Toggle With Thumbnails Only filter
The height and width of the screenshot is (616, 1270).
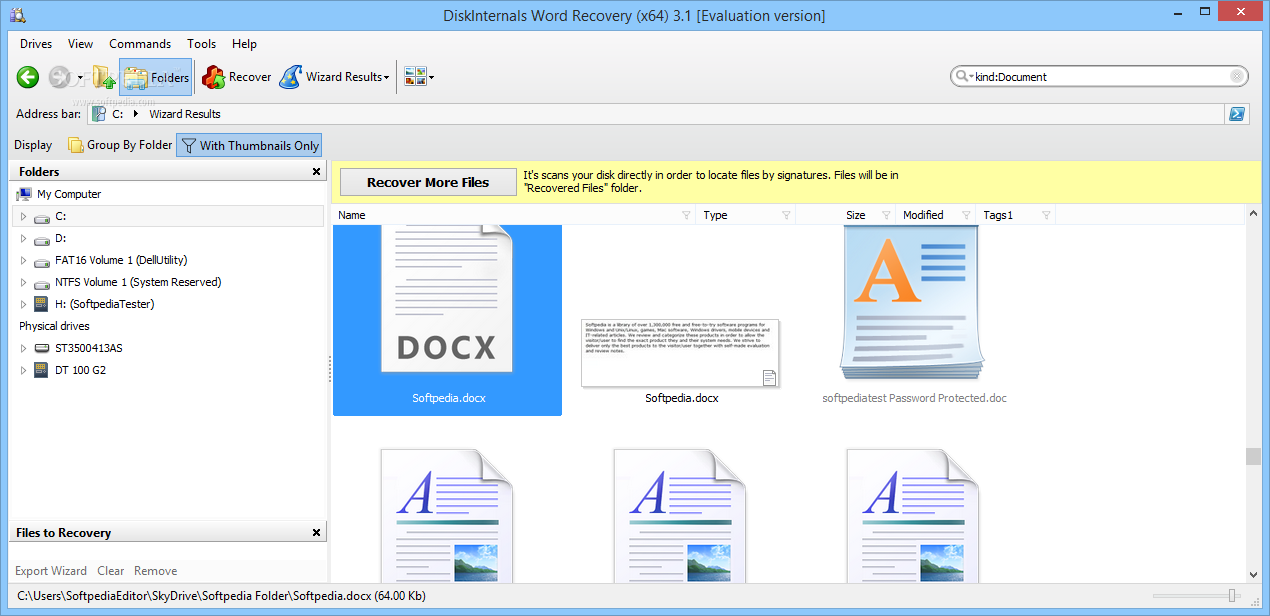249,145
